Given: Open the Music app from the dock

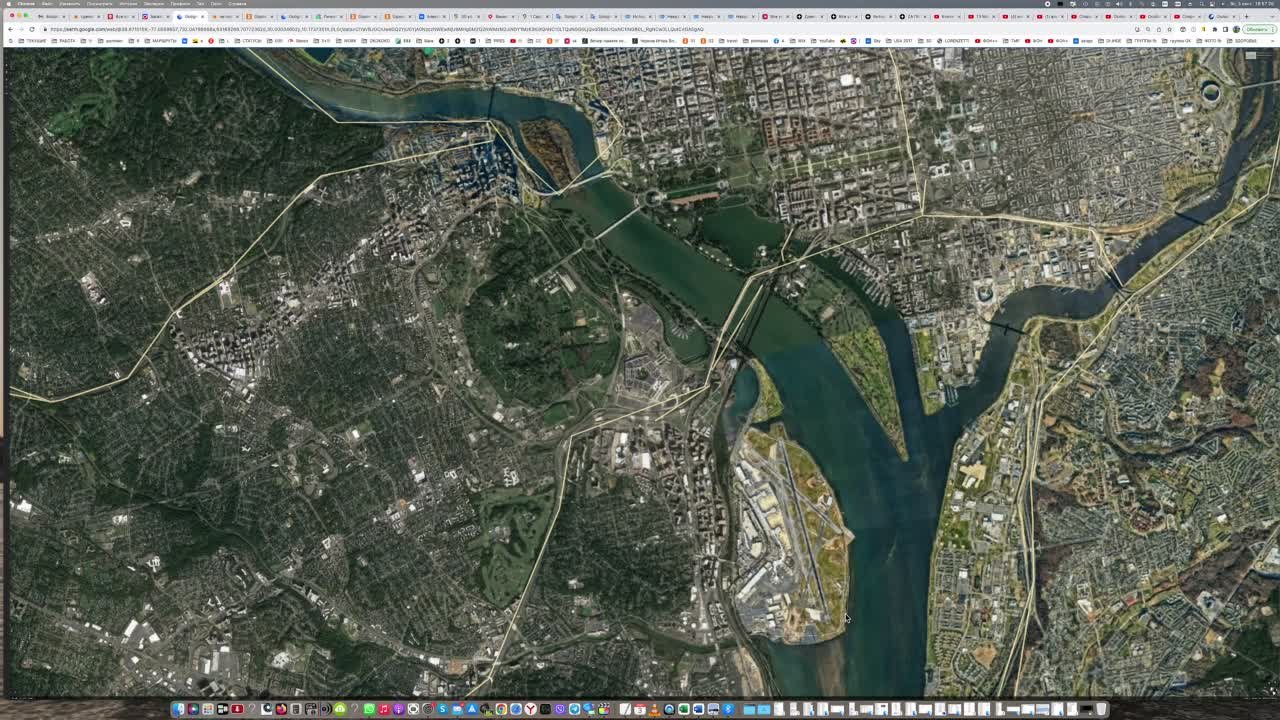Looking at the screenshot, I should click(x=384, y=709).
